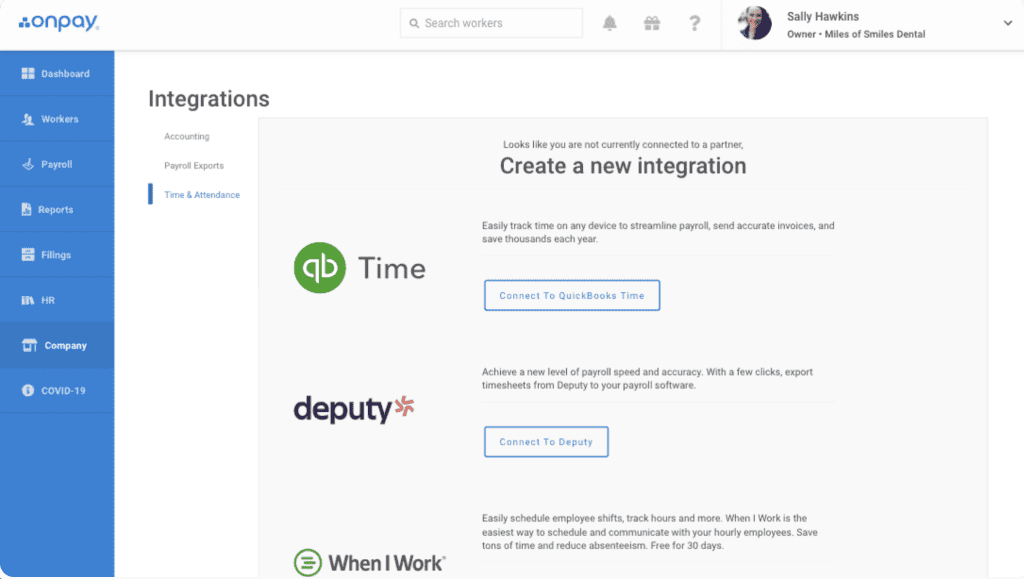Click the When I Work description text
The width and height of the screenshot is (1024, 579).
(650, 532)
